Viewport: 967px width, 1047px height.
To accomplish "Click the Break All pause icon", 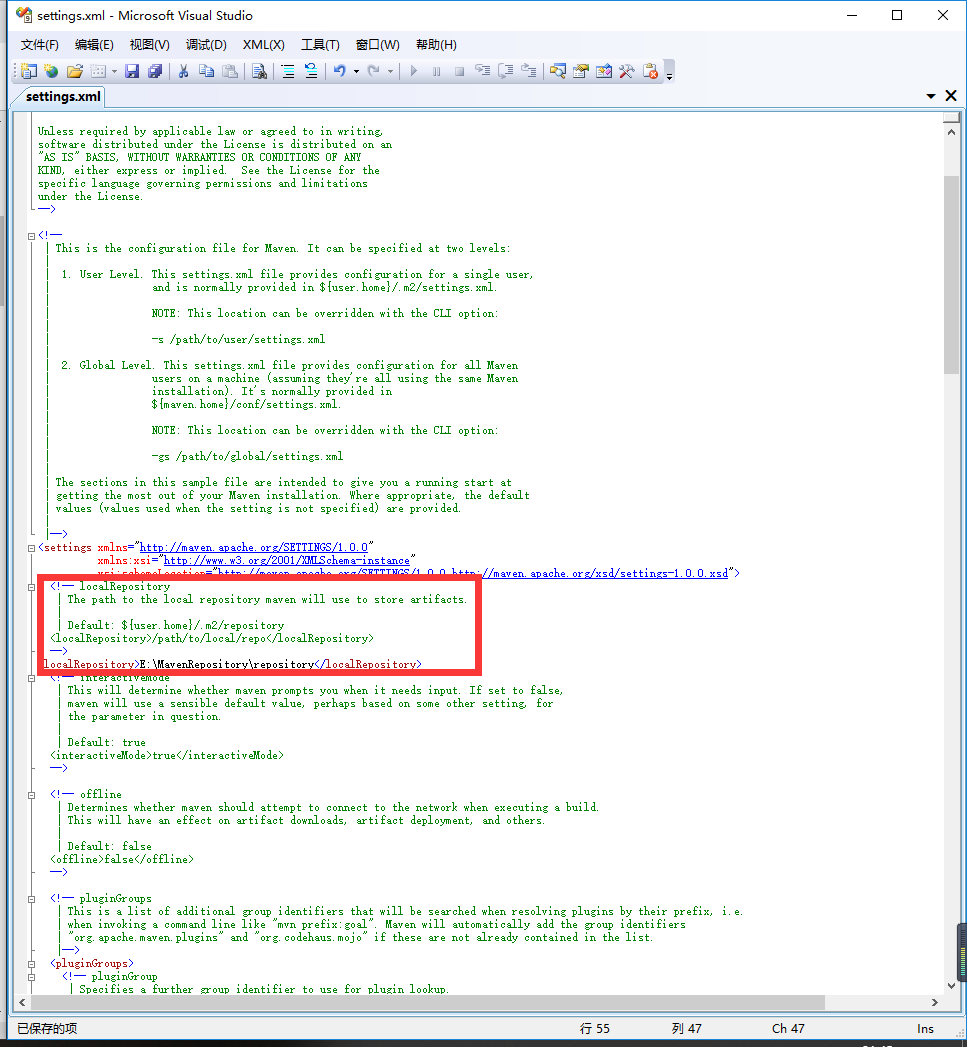I will (x=437, y=71).
